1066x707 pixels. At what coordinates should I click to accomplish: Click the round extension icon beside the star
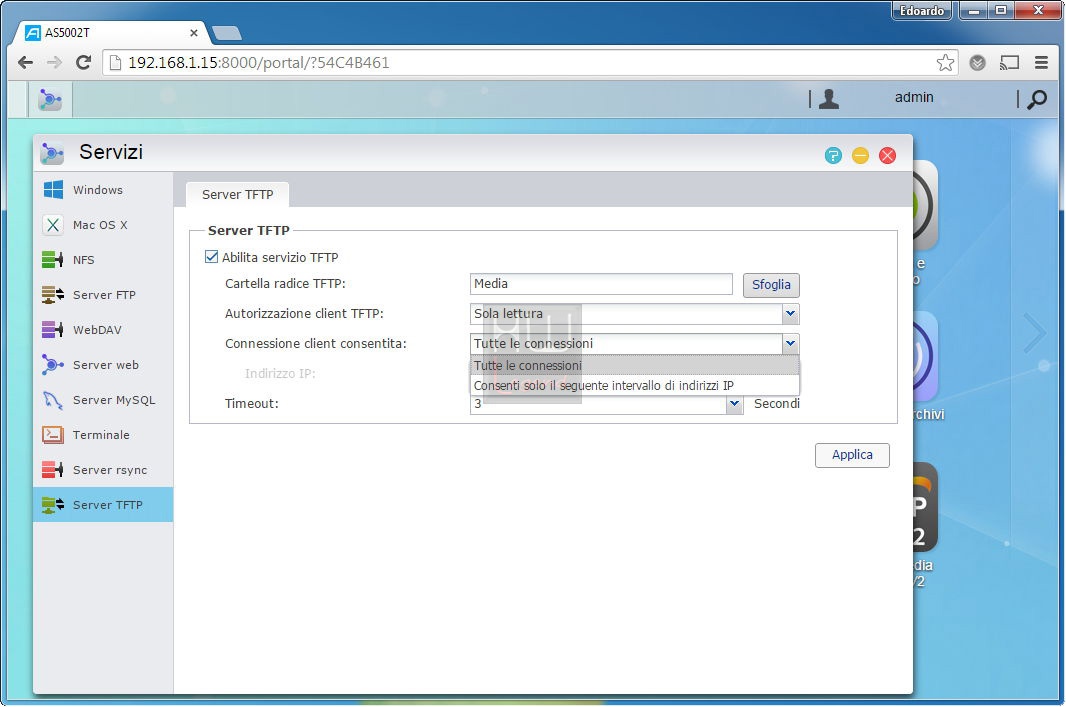[x=978, y=63]
